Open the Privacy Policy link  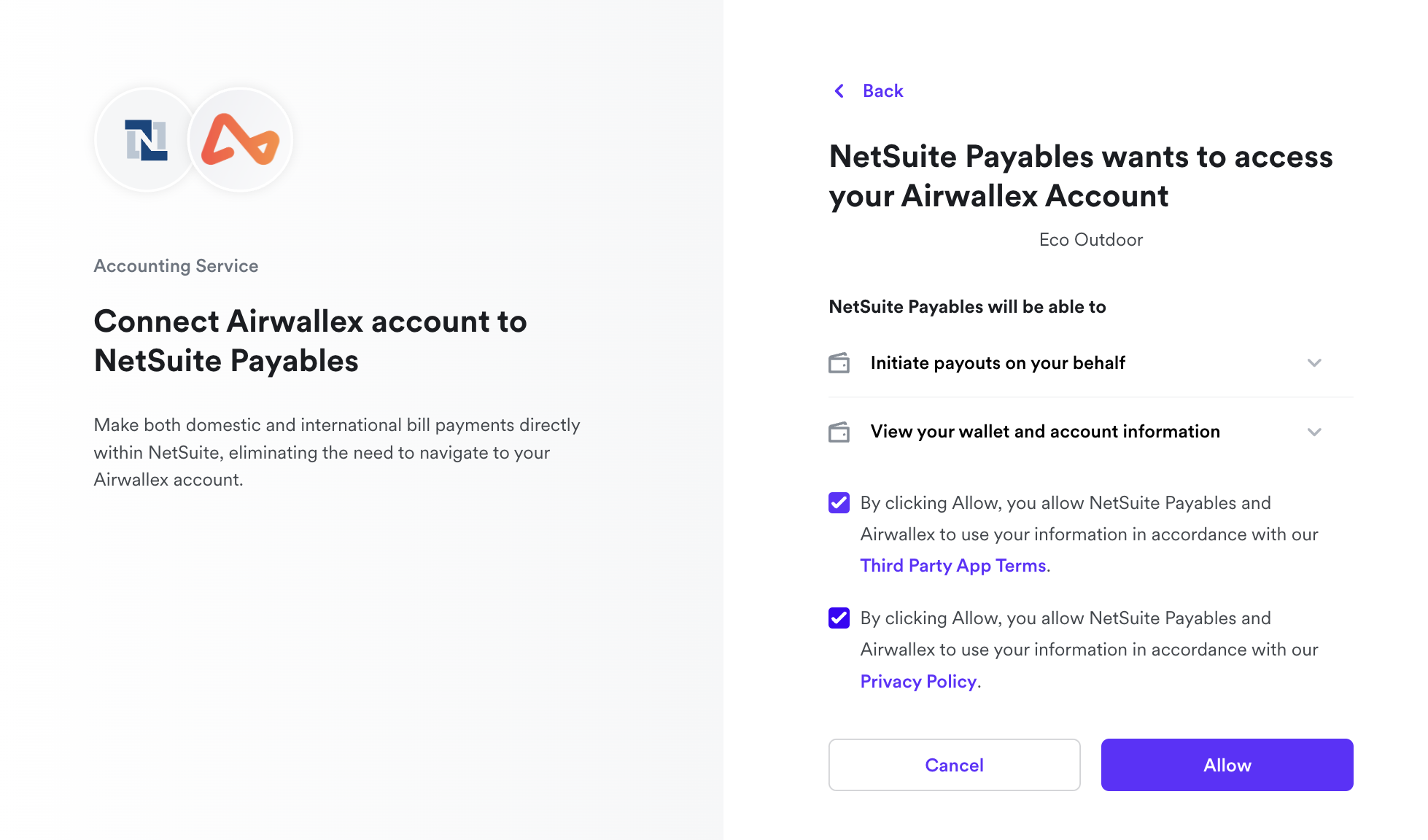click(918, 681)
